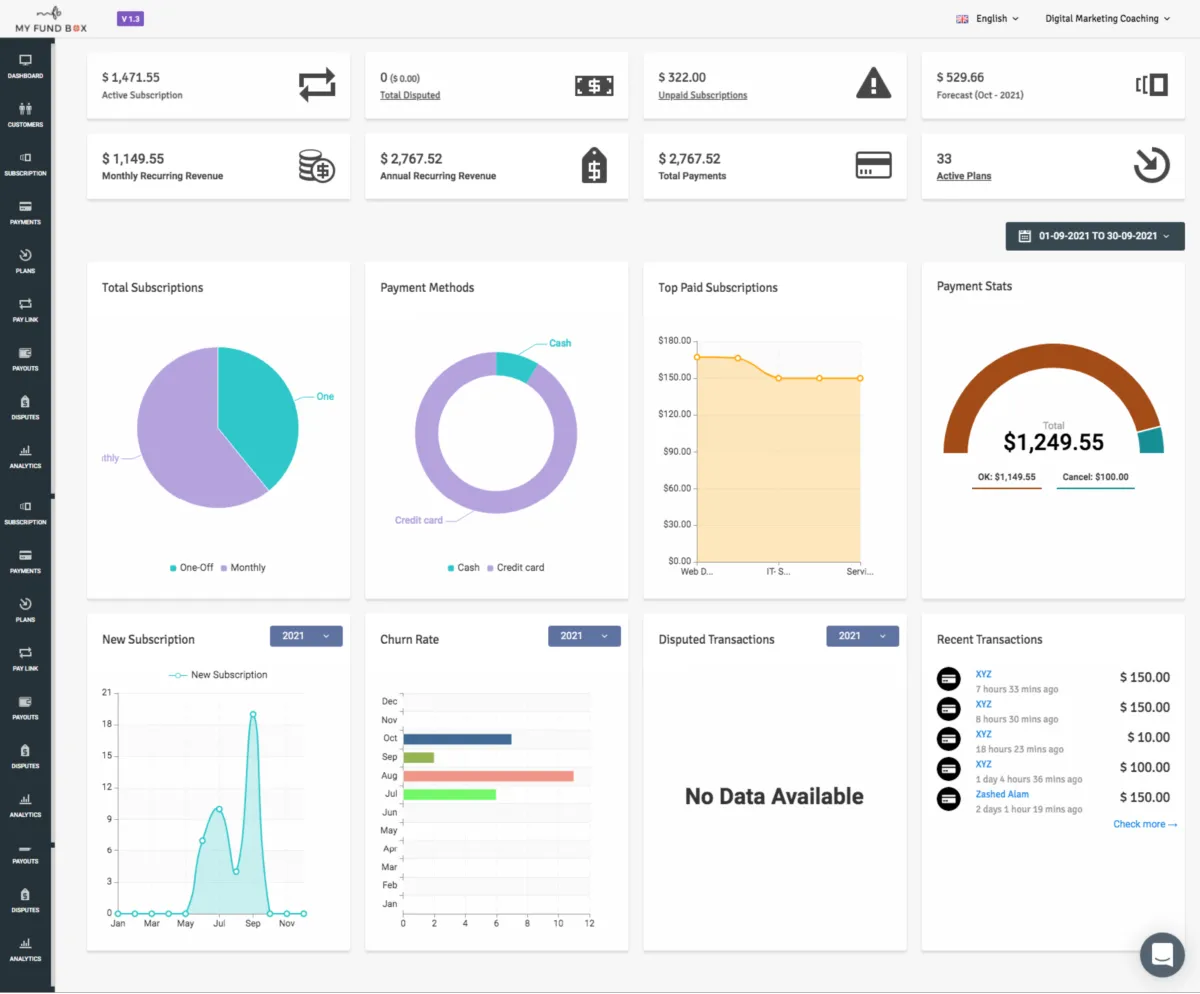Click card icon for 1 day ago transaction
The width and height of the screenshot is (1200, 994).
click(948, 769)
